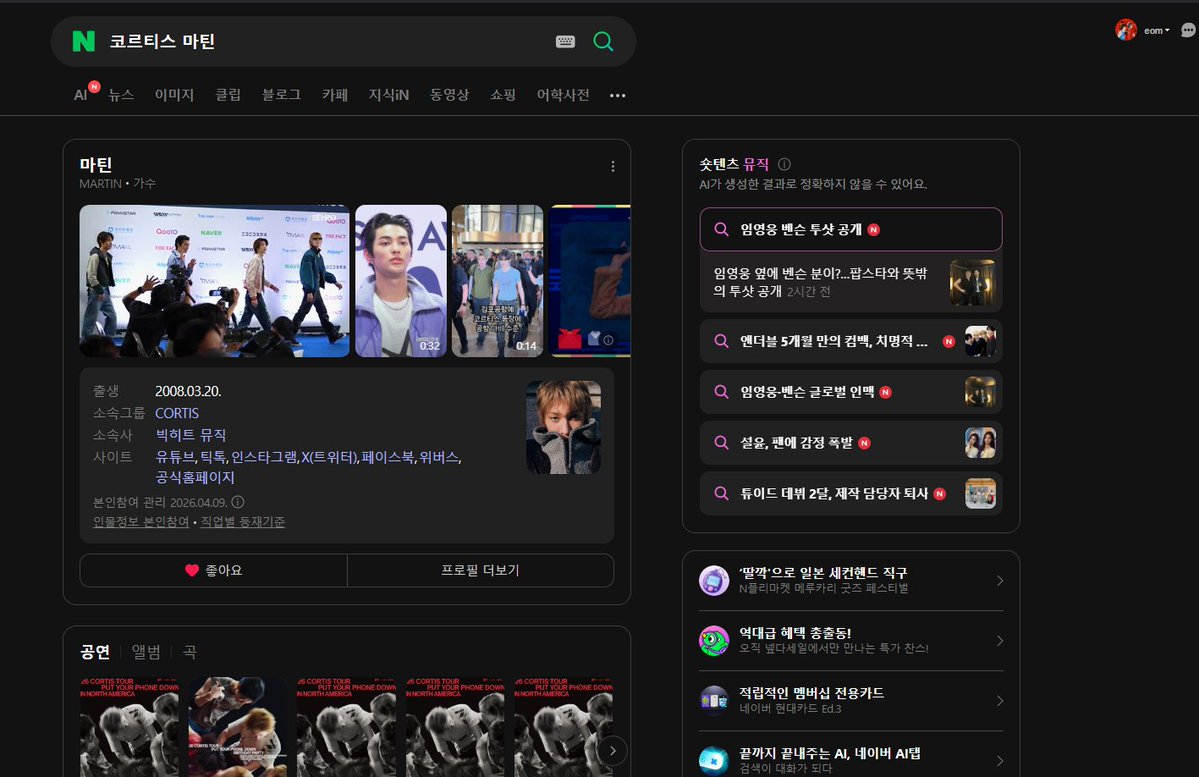The height and width of the screenshot is (777, 1199).
Task: Show next performance posters with arrow
Action: click(612, 751)
